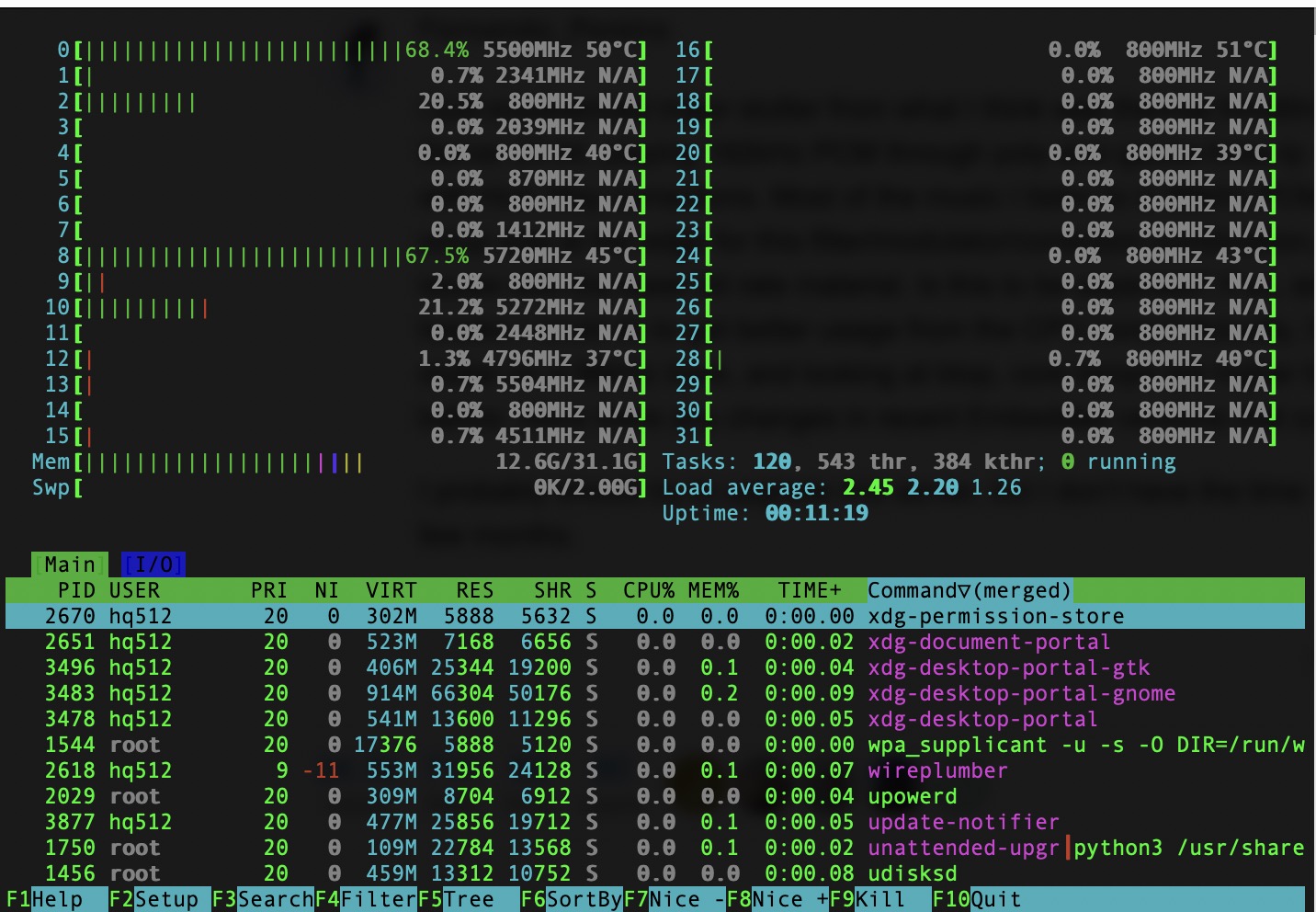The width and height of the screenshot is (1316, 912).
Task: Select the update-notifier process row
Action: 655,822
